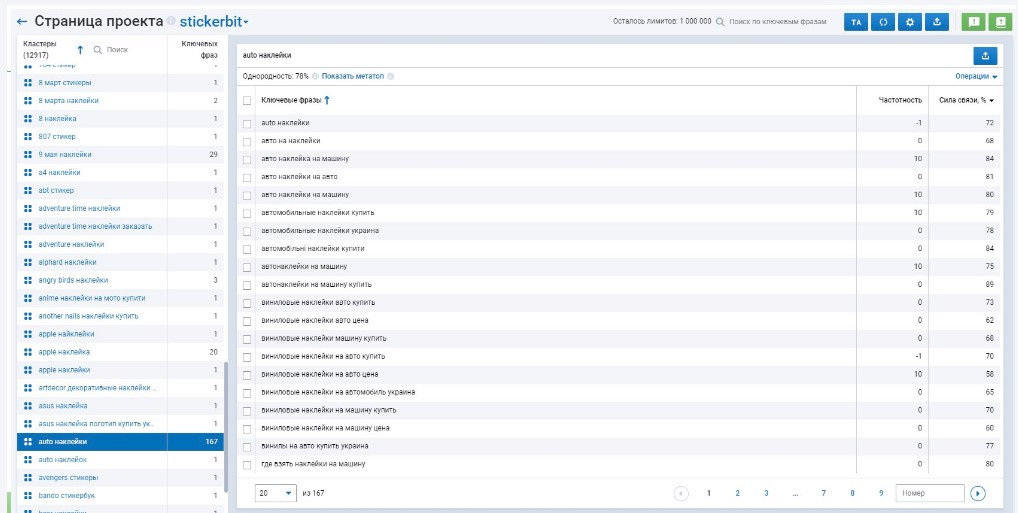Select the auto наклейок cluster
The width and height of the screenshot is (1018, 513).
pos(62,460)
